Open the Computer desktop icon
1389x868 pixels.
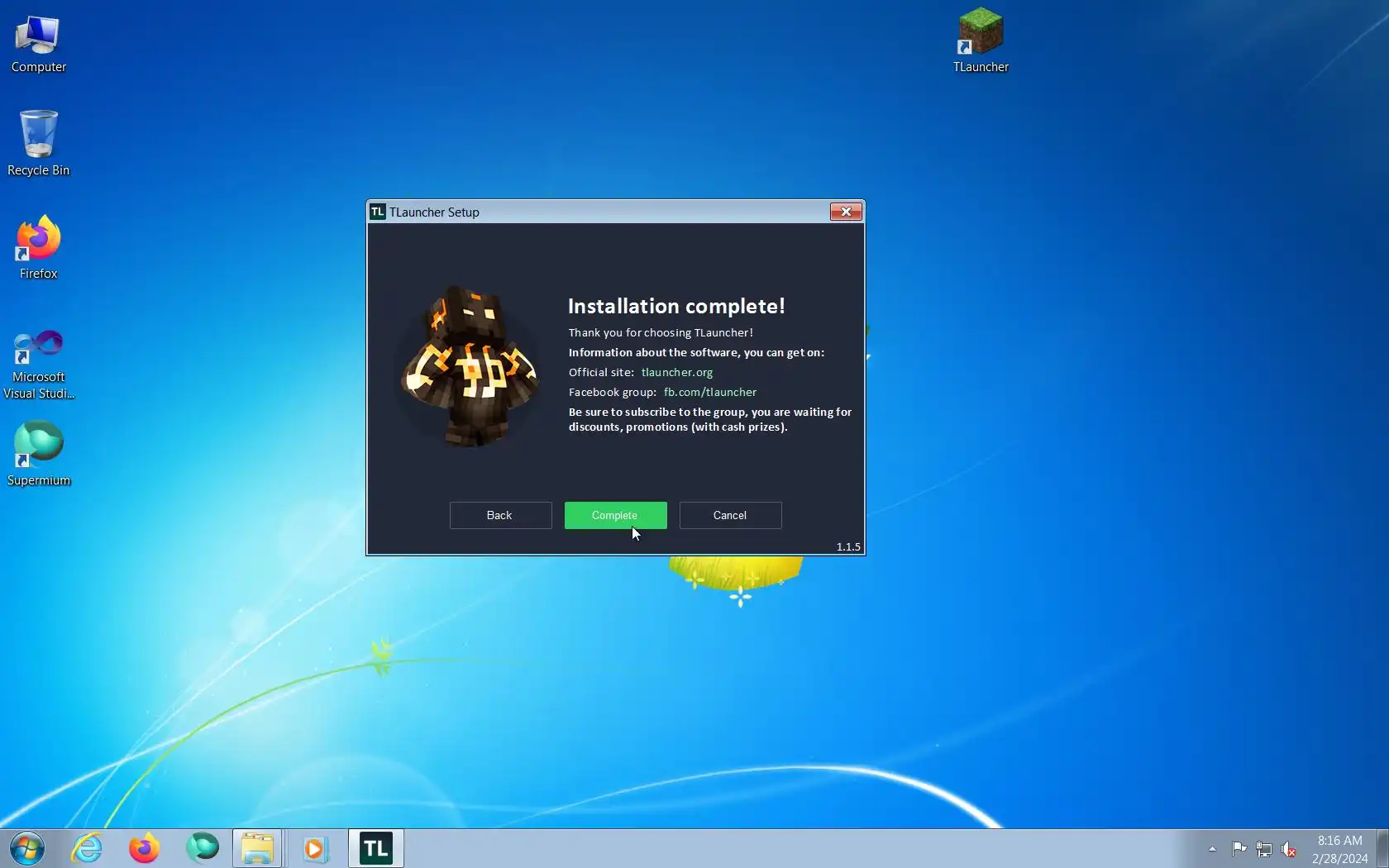coord(38,44)
